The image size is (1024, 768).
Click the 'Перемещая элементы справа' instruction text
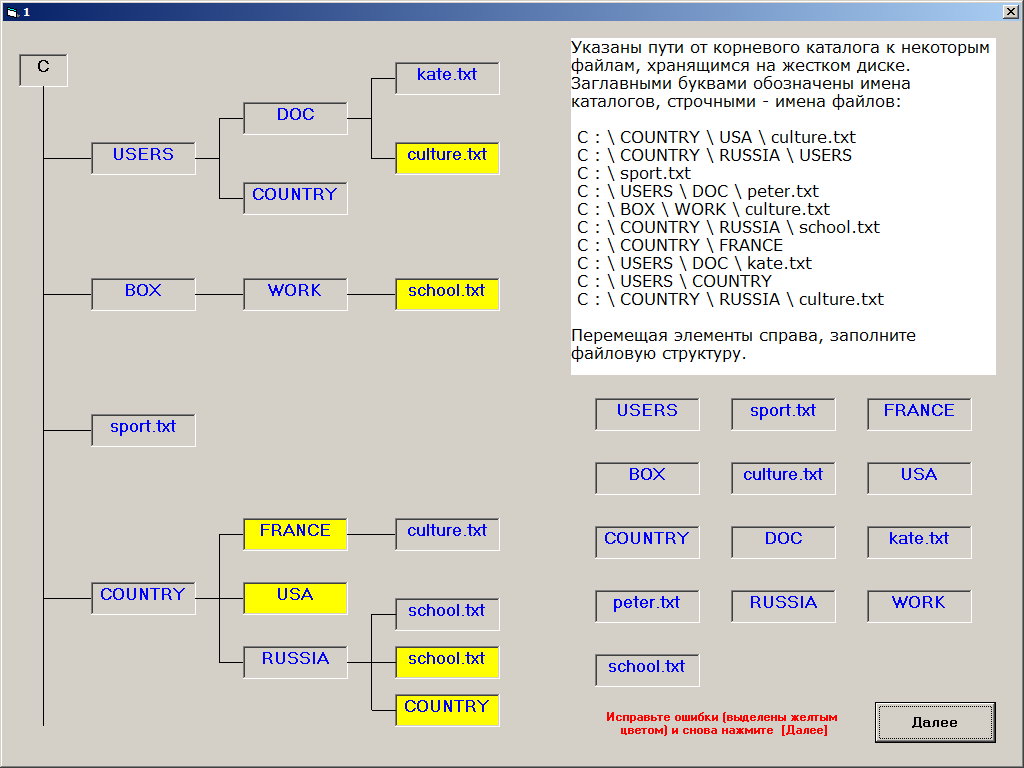(x=743, y=344)
